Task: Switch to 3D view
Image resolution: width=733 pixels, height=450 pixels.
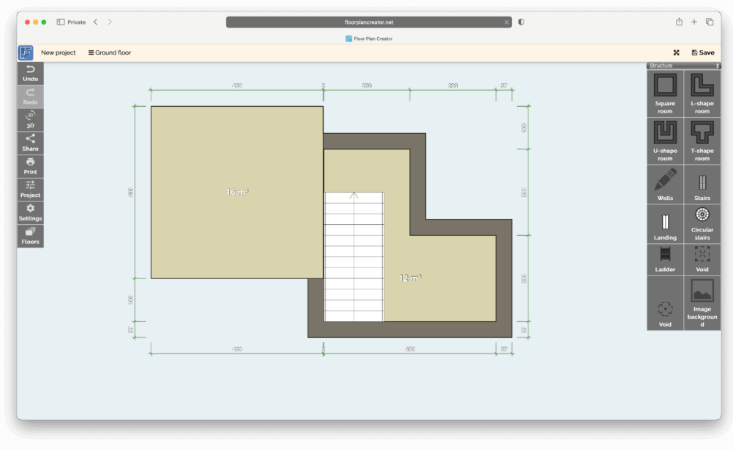Action: (x=30, y=120)
